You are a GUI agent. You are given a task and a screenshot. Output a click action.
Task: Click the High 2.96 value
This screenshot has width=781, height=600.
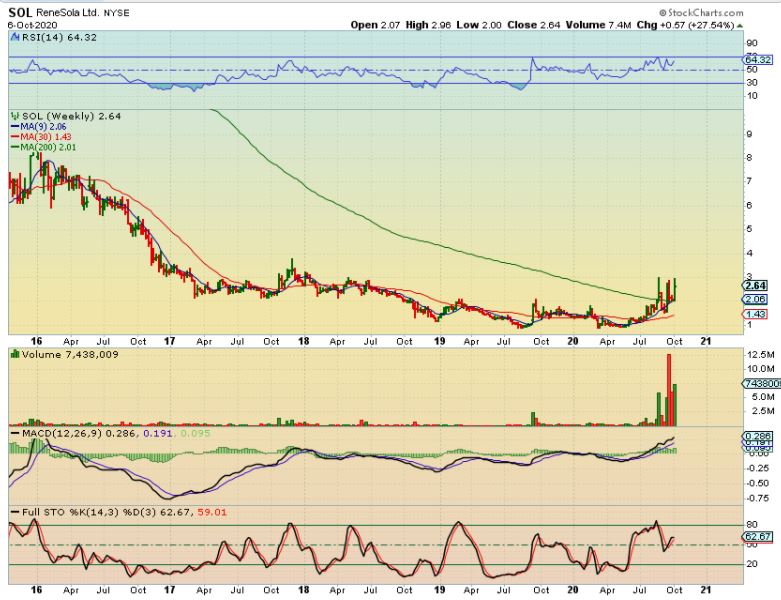[x=428, y=25]
